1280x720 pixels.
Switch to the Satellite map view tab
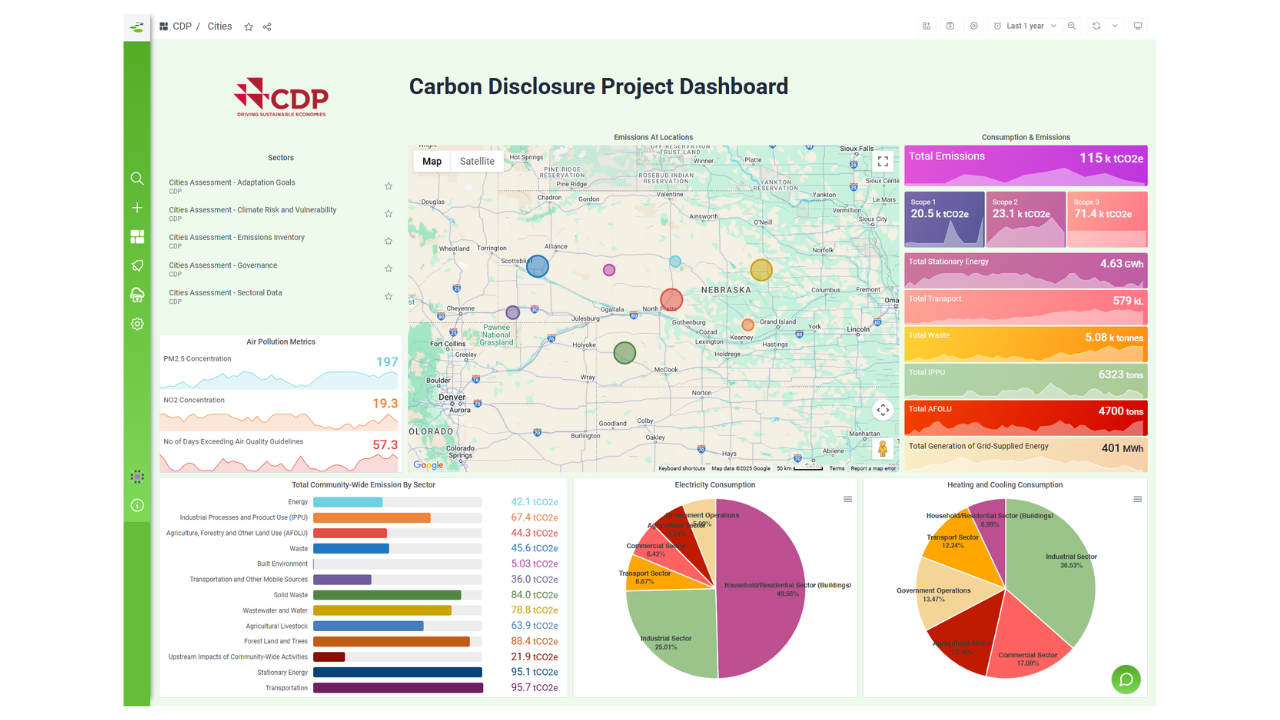[x=477, y=161]
